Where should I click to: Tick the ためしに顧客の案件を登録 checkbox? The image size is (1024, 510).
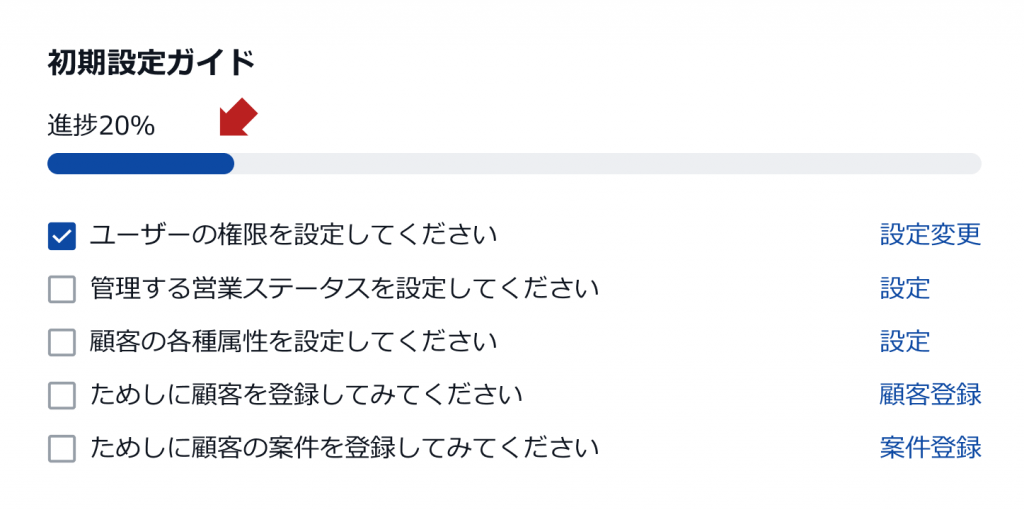(61, 449)
